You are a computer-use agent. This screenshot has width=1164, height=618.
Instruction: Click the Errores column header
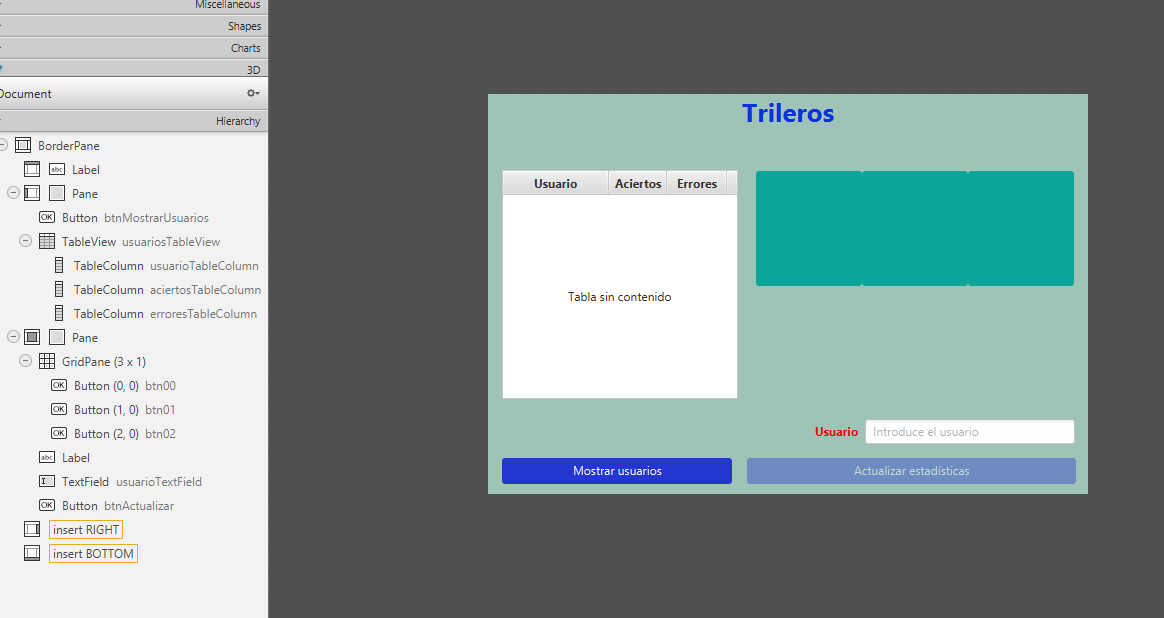[696, 183]
